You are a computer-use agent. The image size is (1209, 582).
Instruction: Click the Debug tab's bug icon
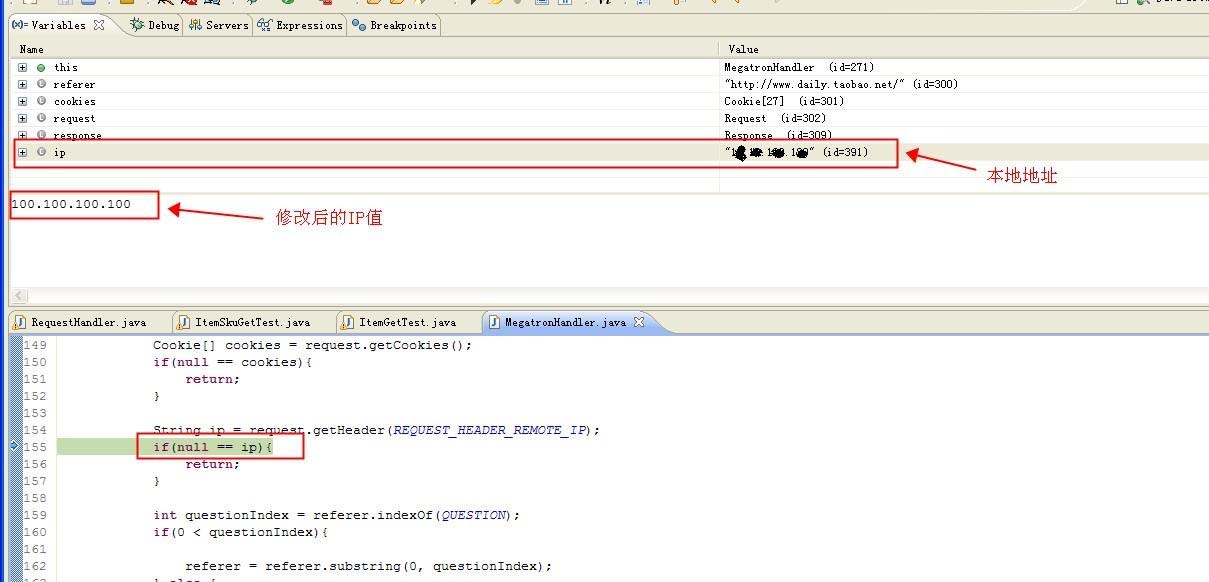click(x=137, y=25)
